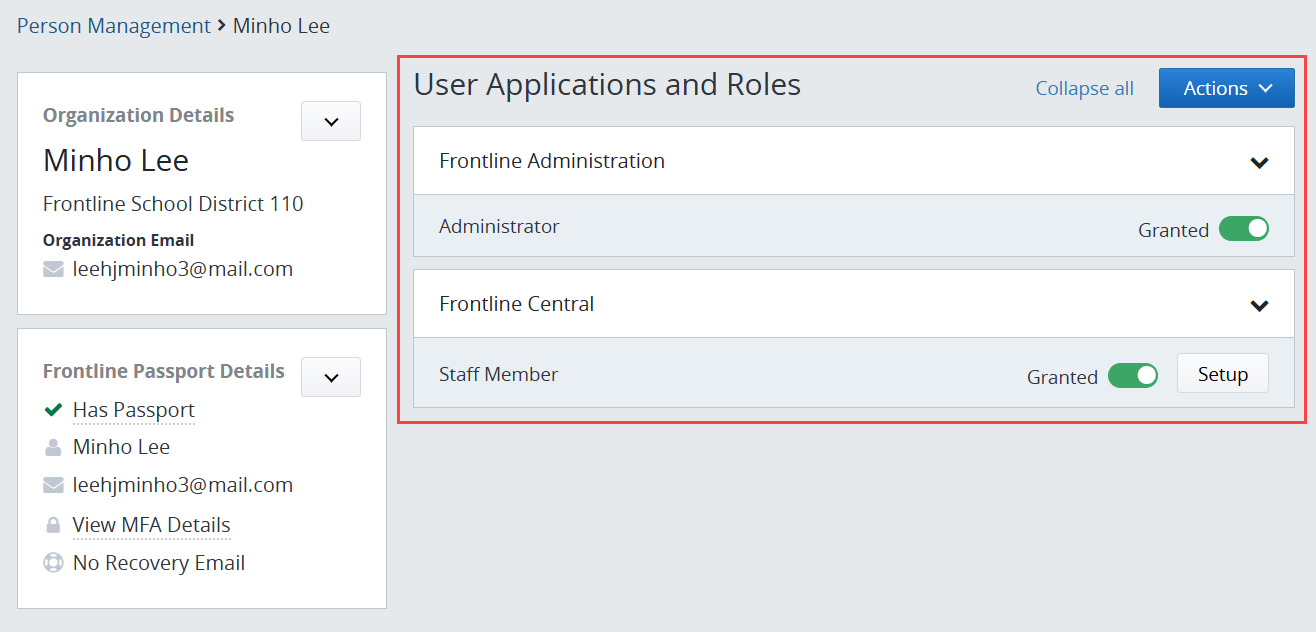This screenshot has height=632, width=1316.
Task: Toggle the Staff Member Granted switch
Action: pos(1133,376)
